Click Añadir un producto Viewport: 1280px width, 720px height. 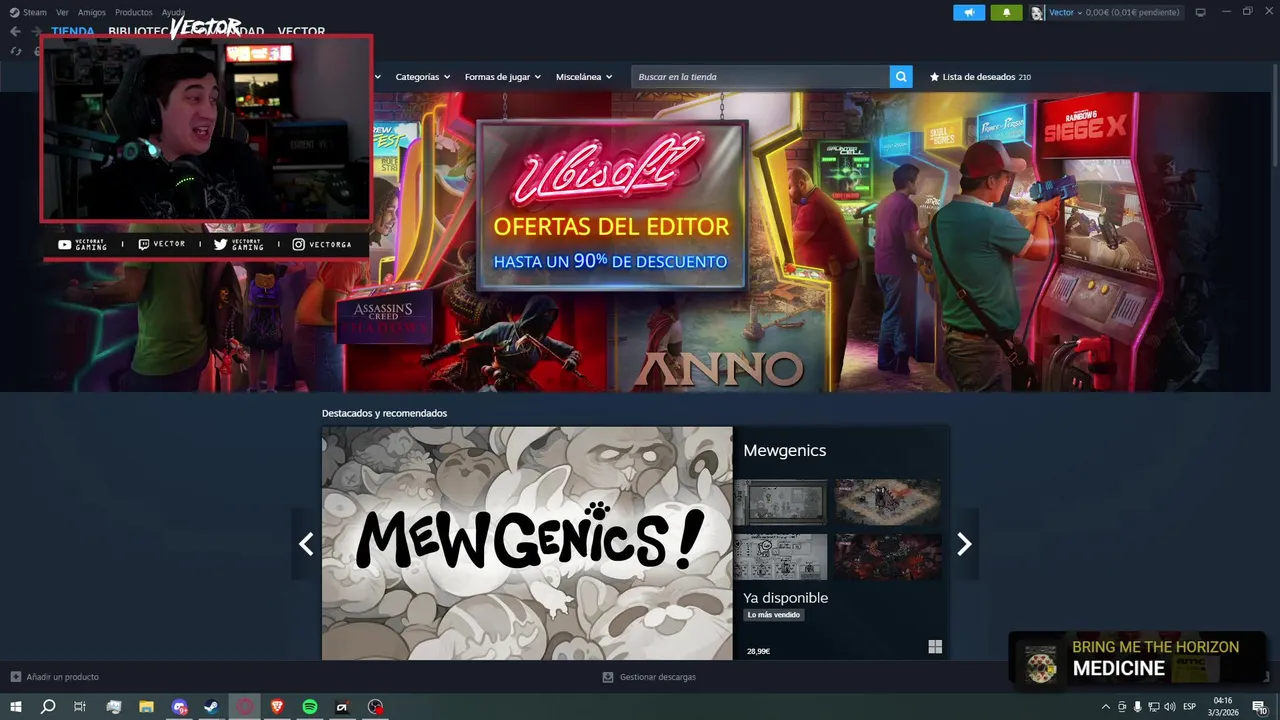click(x=54, y=677)
